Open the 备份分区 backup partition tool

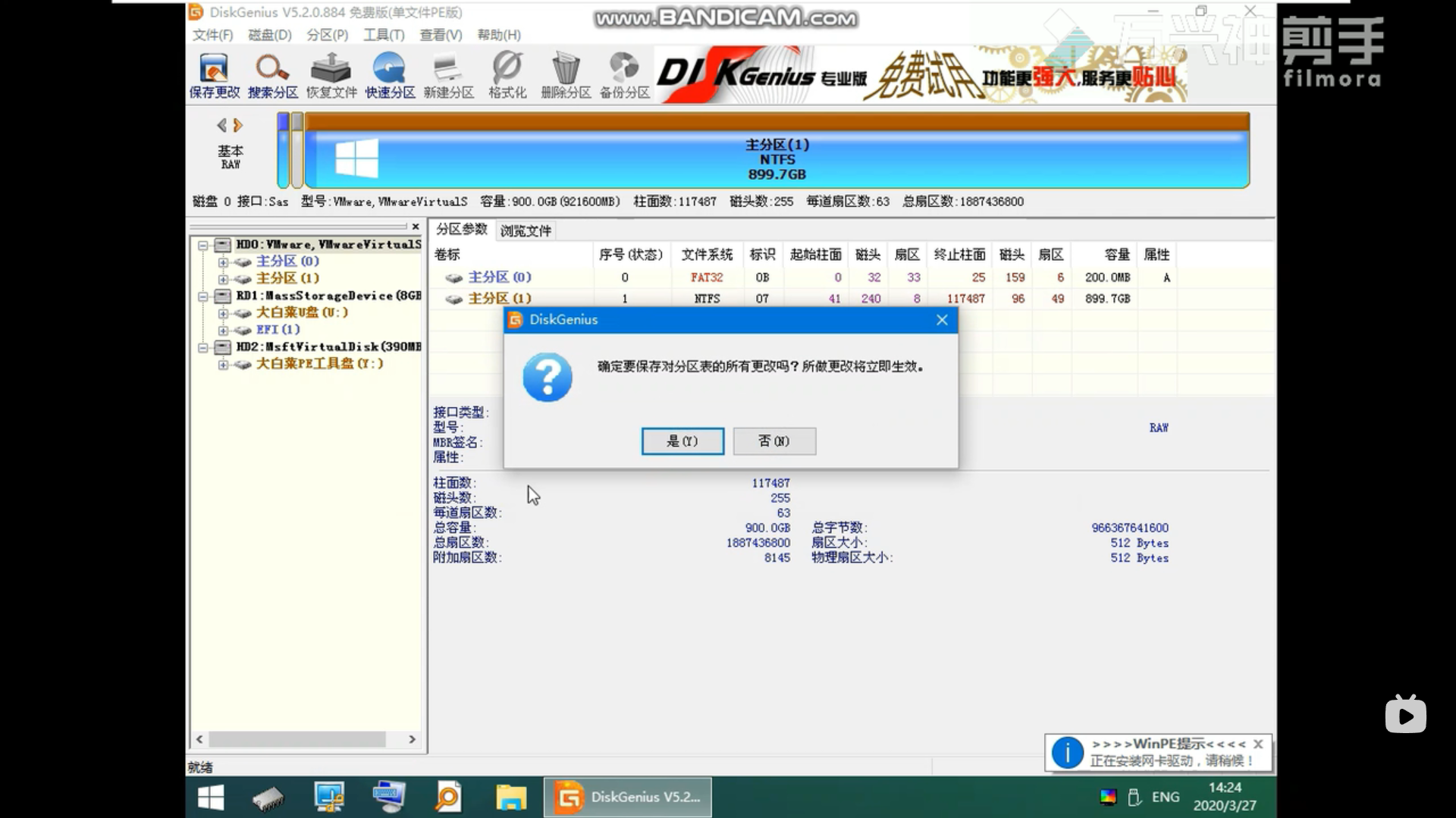pos(624,76)
